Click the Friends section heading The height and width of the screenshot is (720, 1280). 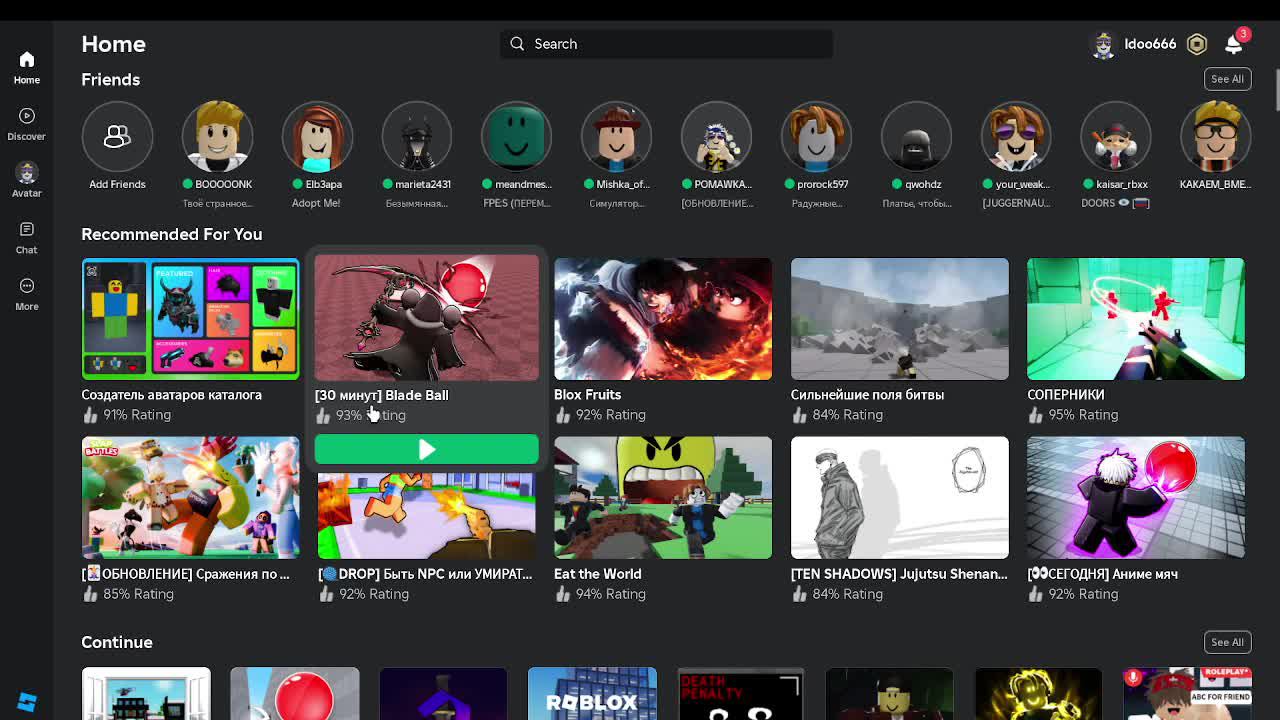click(x=110, y=79)
